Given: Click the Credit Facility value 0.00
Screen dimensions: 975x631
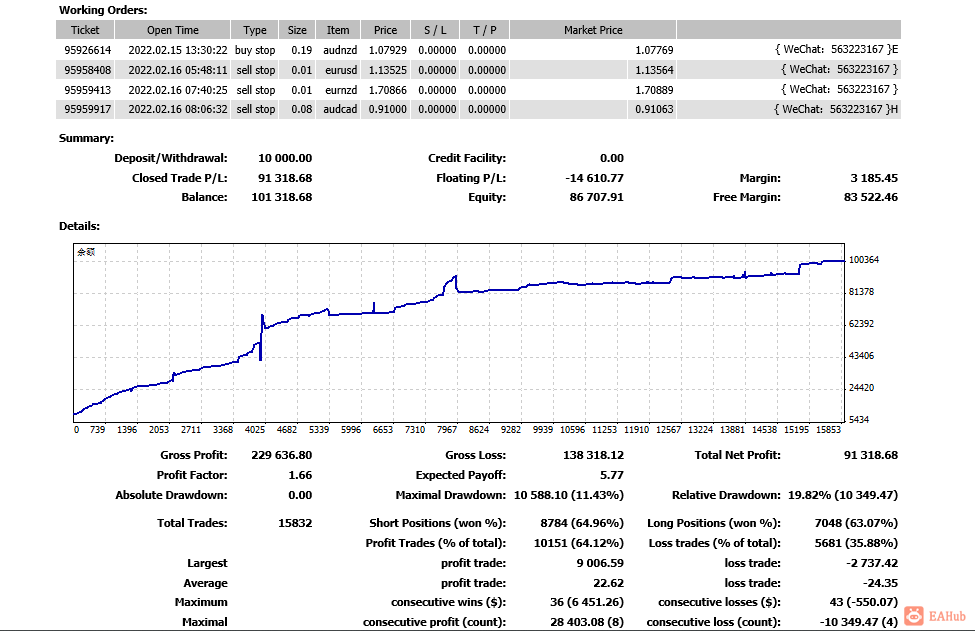Looking at the screenshot, I should pos(612,158).
